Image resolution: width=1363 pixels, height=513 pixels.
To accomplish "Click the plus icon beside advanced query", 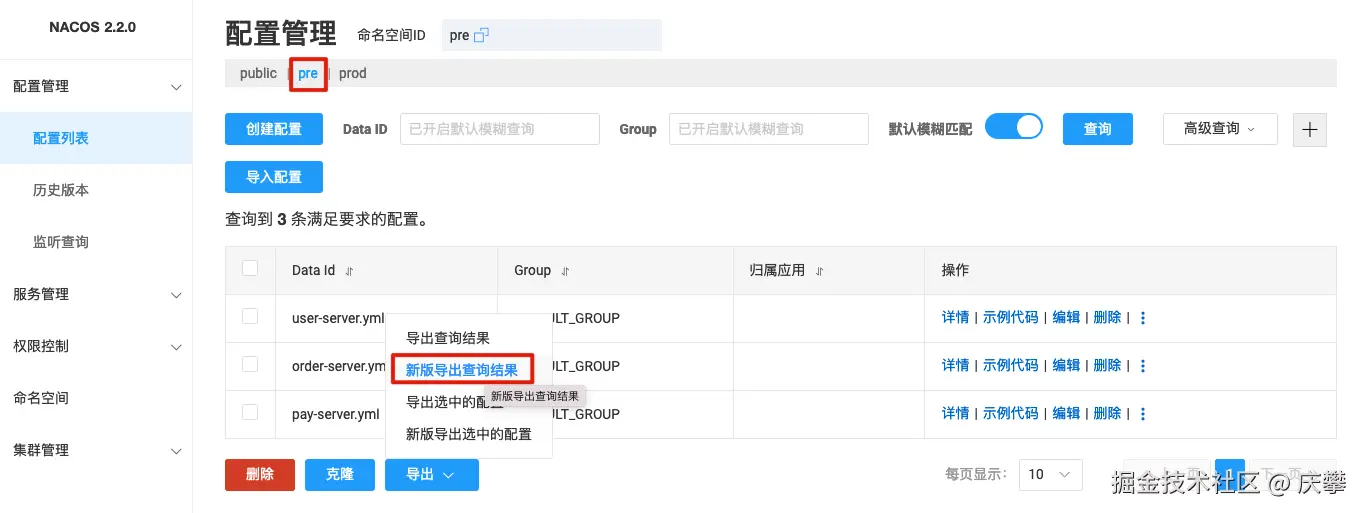I will [x=1310, y=129].
